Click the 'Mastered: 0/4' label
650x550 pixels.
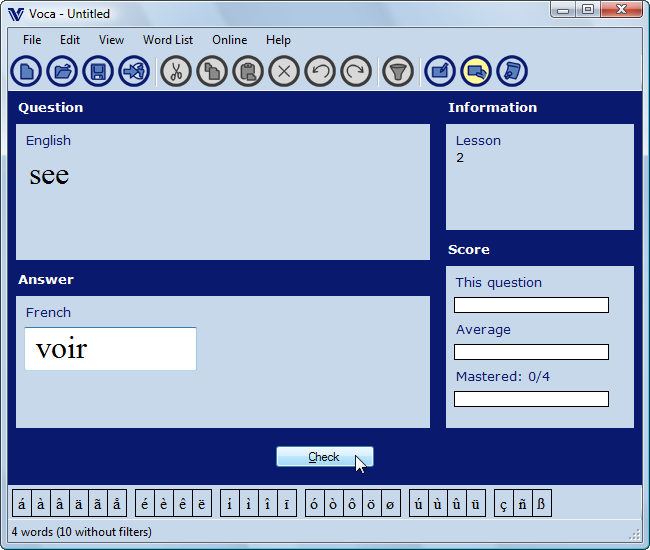pyautogui.click(x=503, y=376)
